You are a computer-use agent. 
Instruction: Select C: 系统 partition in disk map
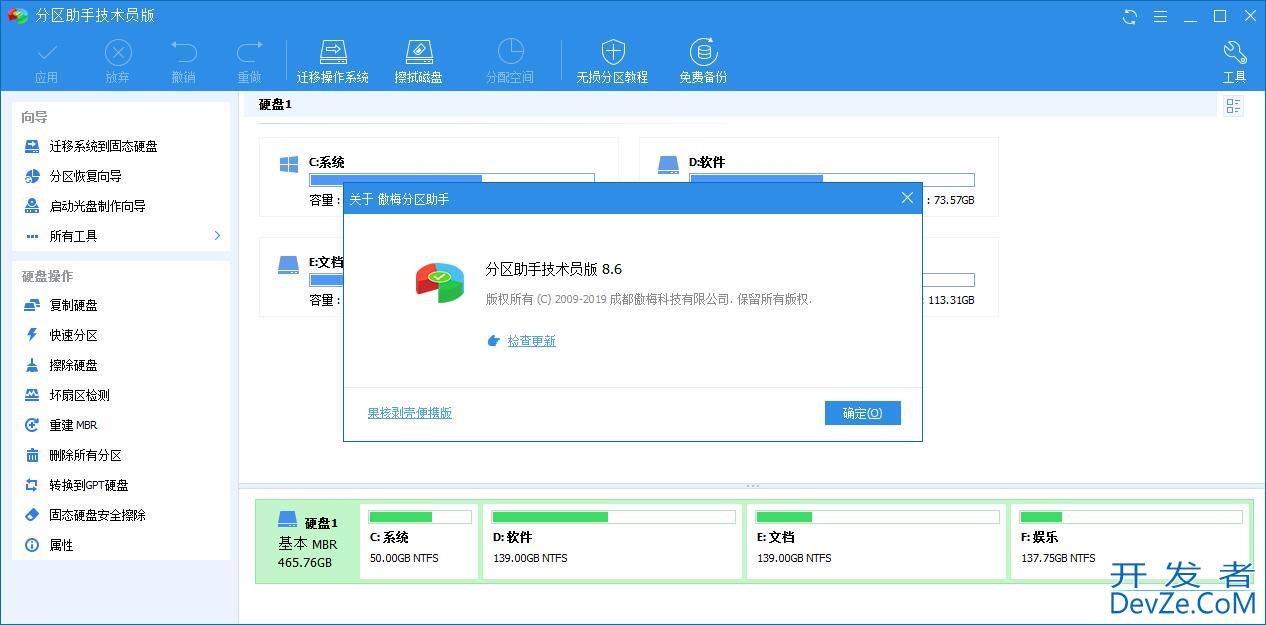tap(420, 541)
